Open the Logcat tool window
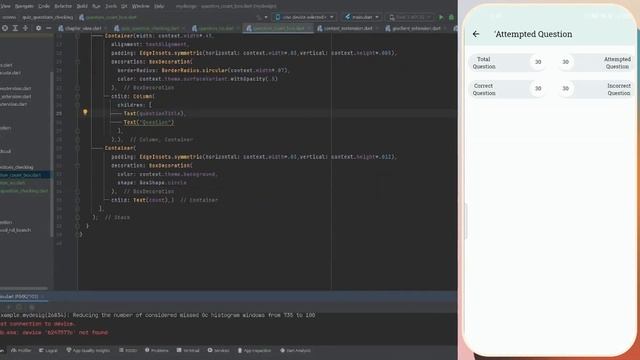This screenshot has width=640, height=360. point(48,350)
